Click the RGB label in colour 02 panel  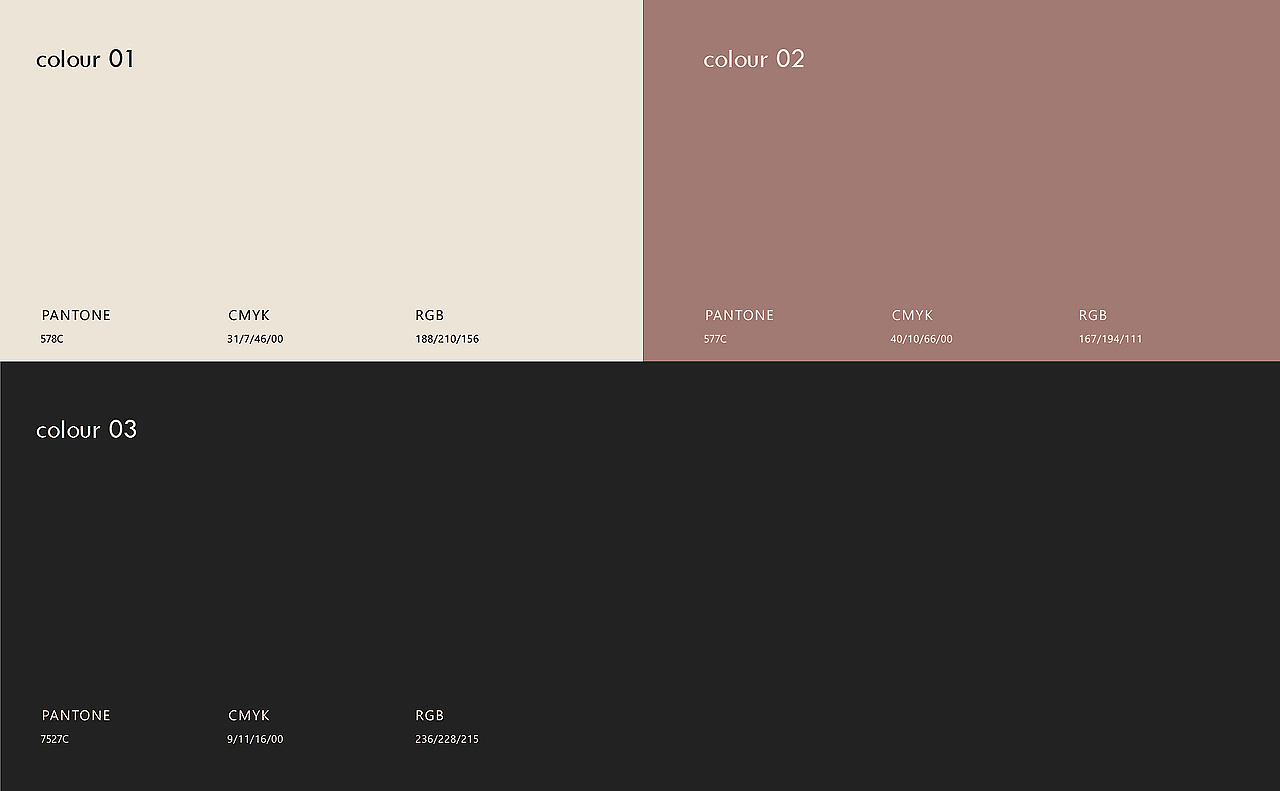[1092, 315]
